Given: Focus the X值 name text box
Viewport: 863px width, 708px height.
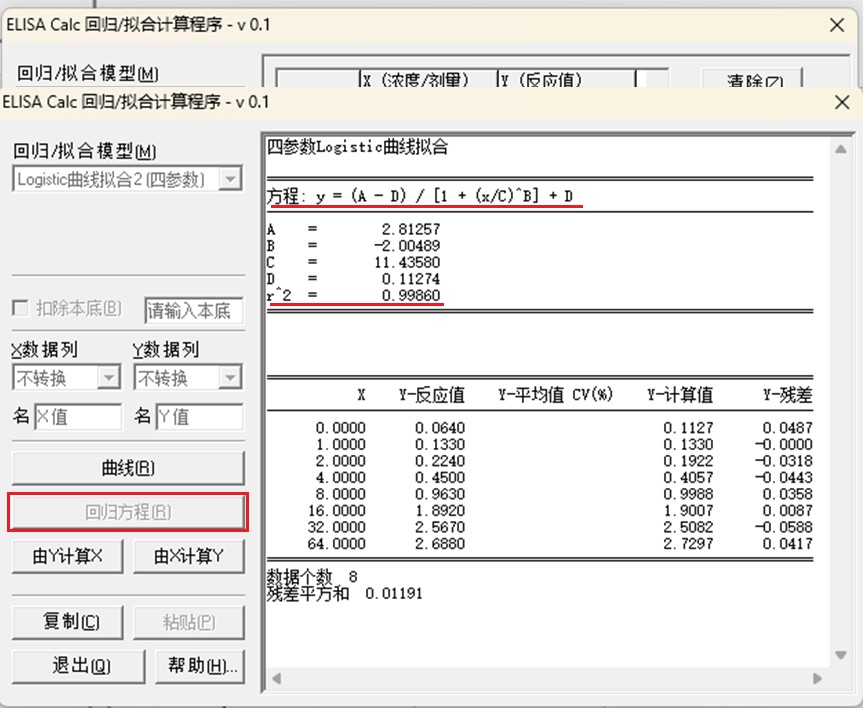Looking at the screenshot, I should 77,417.
